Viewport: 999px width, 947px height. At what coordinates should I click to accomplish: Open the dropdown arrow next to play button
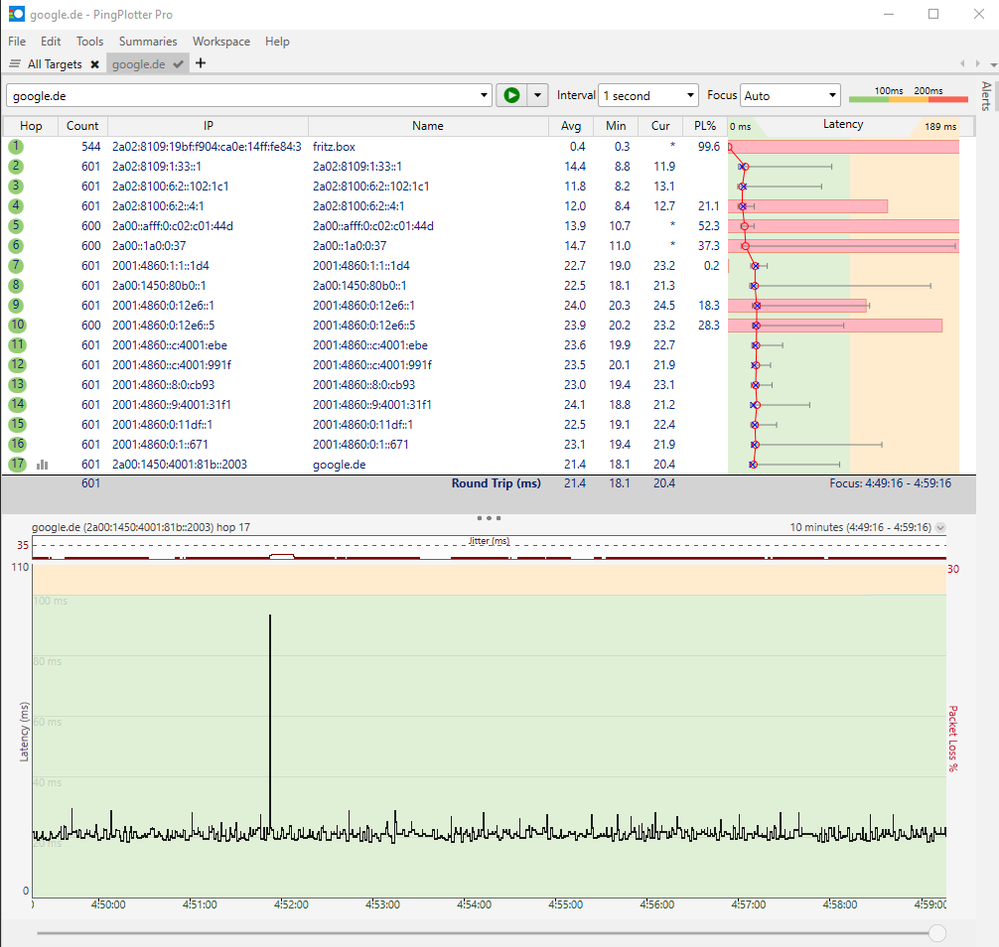point(538,96)
